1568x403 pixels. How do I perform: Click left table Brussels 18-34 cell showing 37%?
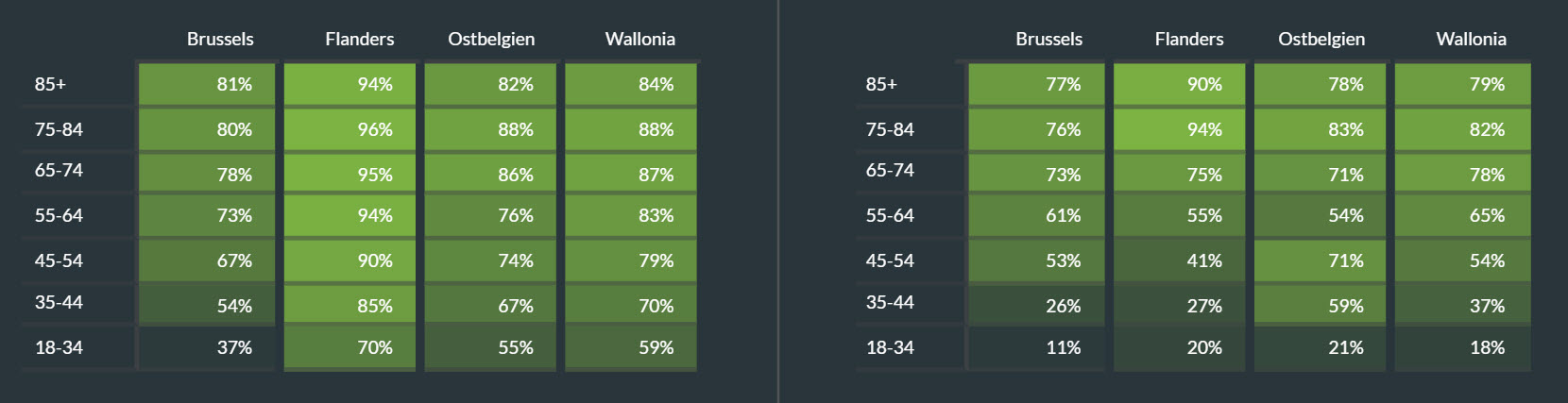[207, 347]
